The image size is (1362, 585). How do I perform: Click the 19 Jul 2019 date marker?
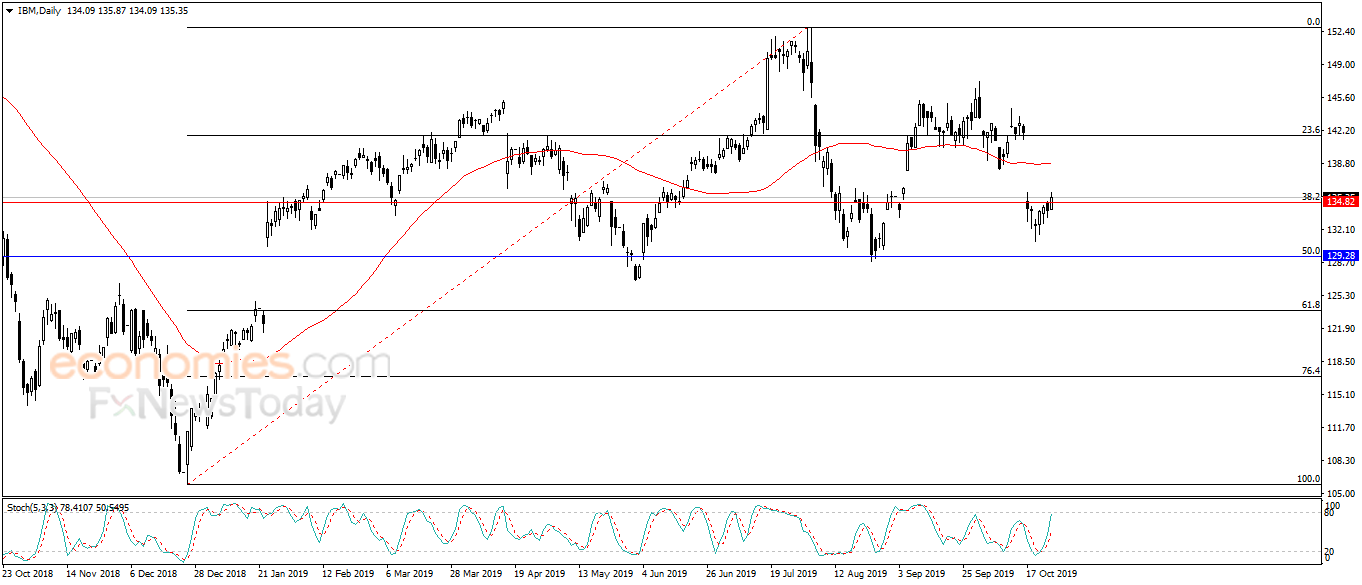pos(795,574)
